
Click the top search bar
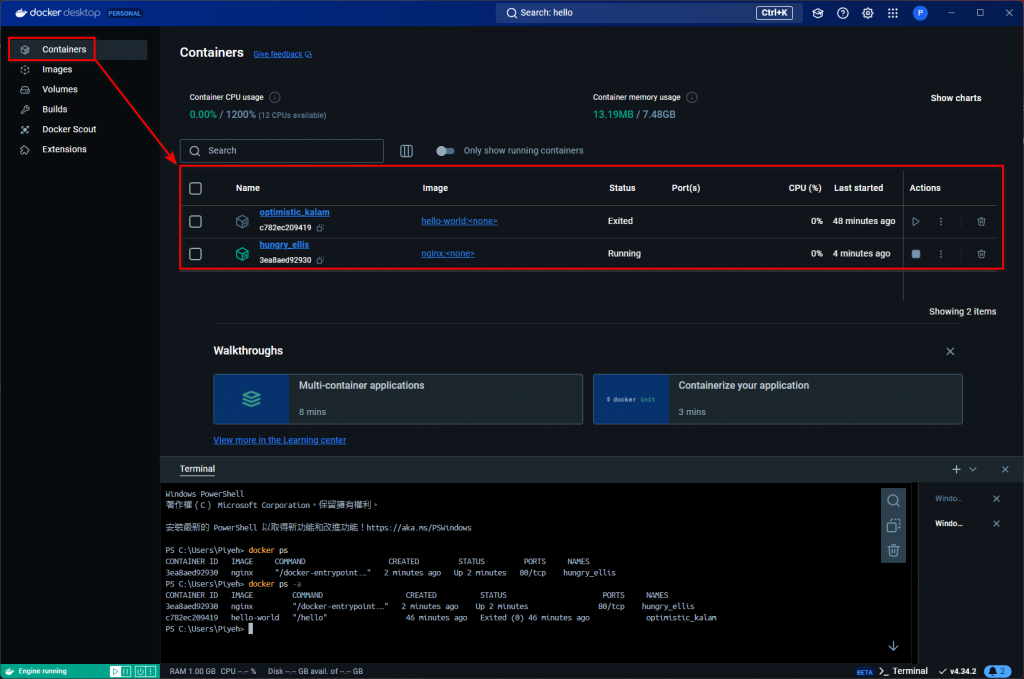pyautogui.click(x=648, y=13)
